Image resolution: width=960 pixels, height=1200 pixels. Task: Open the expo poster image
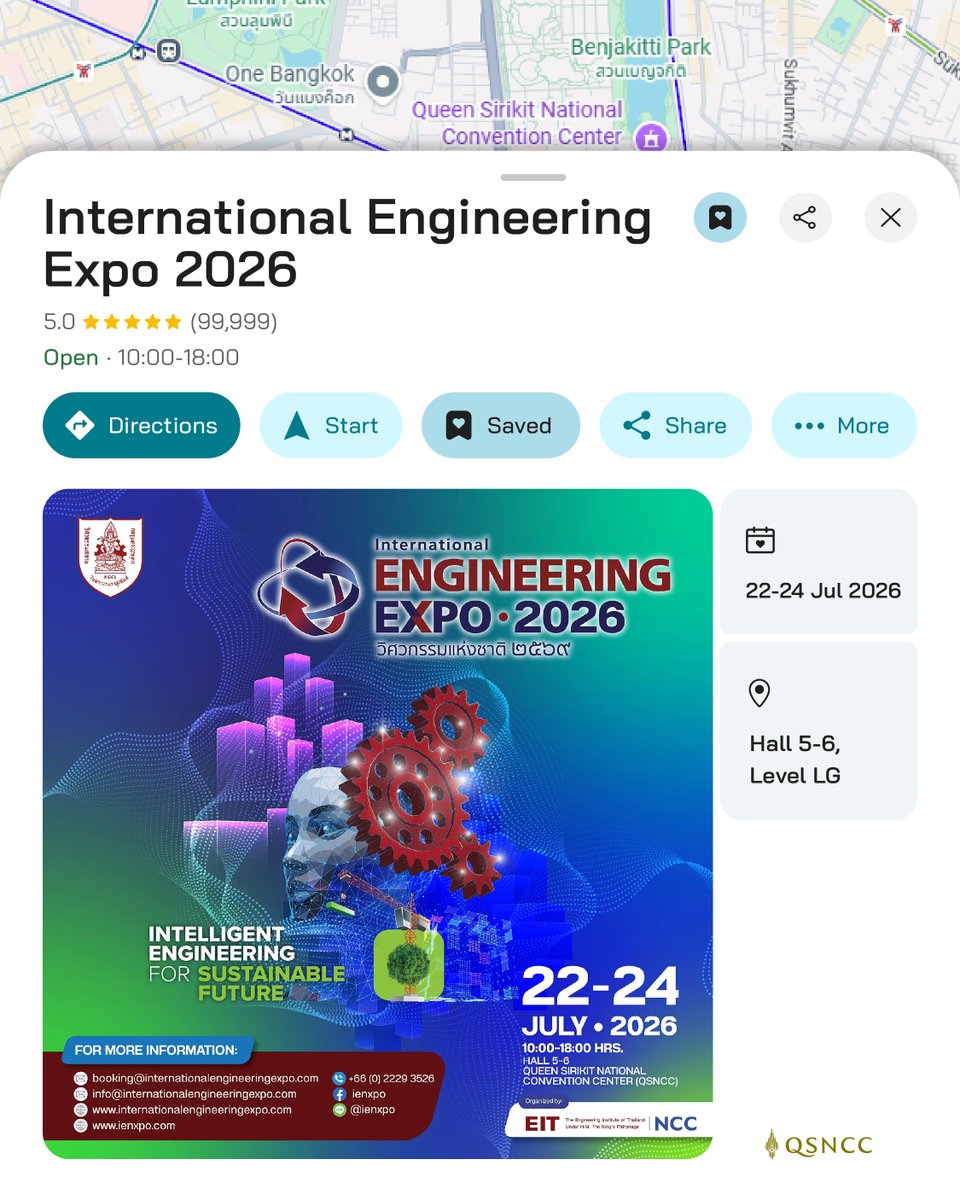pos(377,824)
